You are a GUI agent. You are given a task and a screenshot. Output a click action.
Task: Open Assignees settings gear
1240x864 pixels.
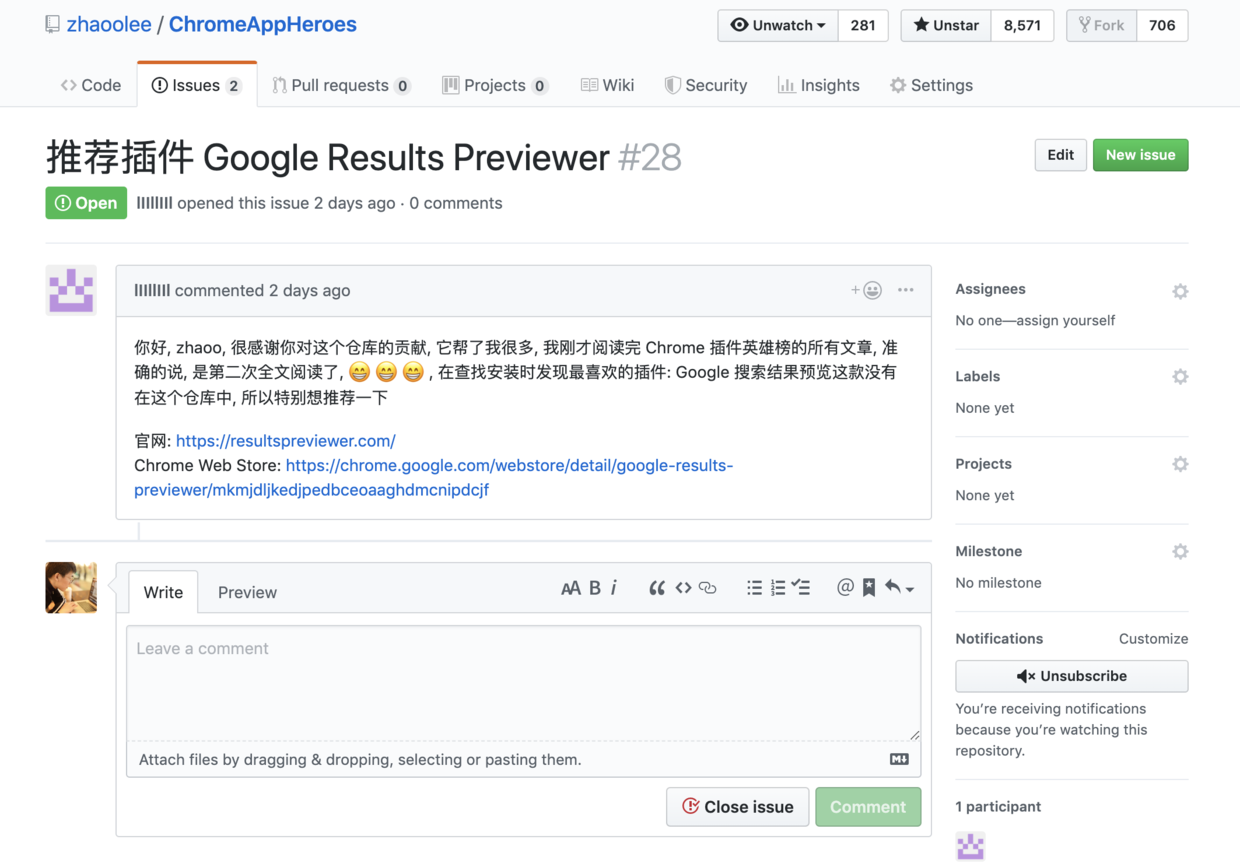(x=1180, y=291)
